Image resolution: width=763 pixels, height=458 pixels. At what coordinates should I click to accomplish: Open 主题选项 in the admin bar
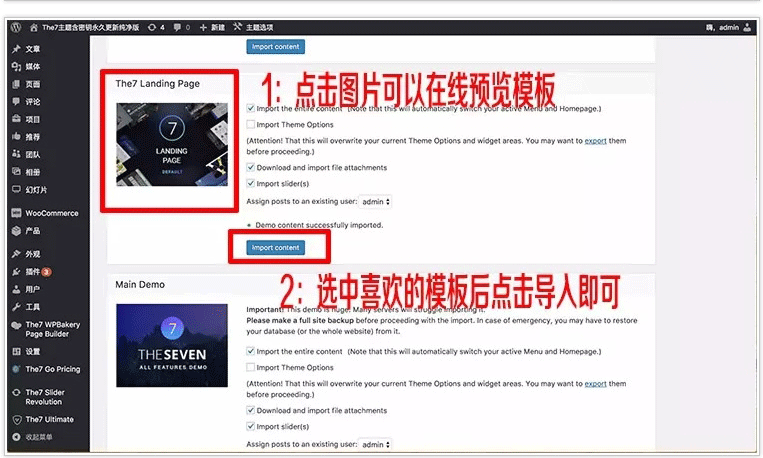(x=259, y=28)
